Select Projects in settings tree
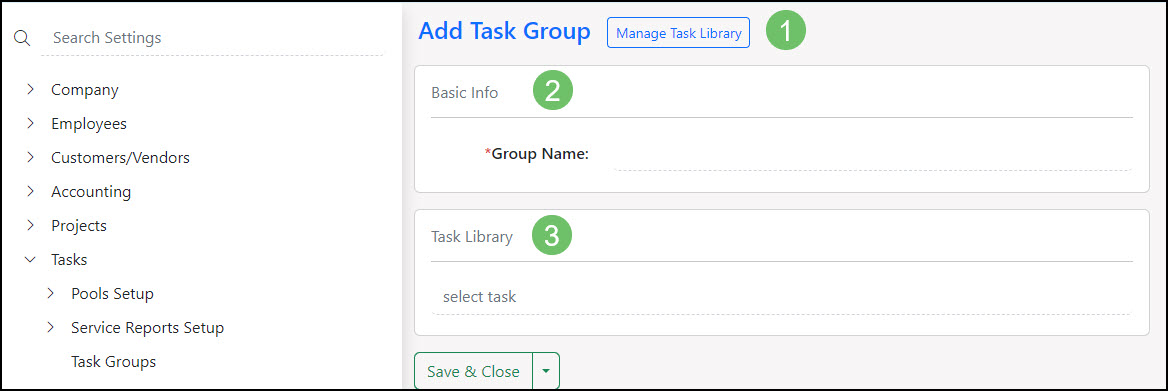This screenshot has height=391, width=1168. pos(79,226)
